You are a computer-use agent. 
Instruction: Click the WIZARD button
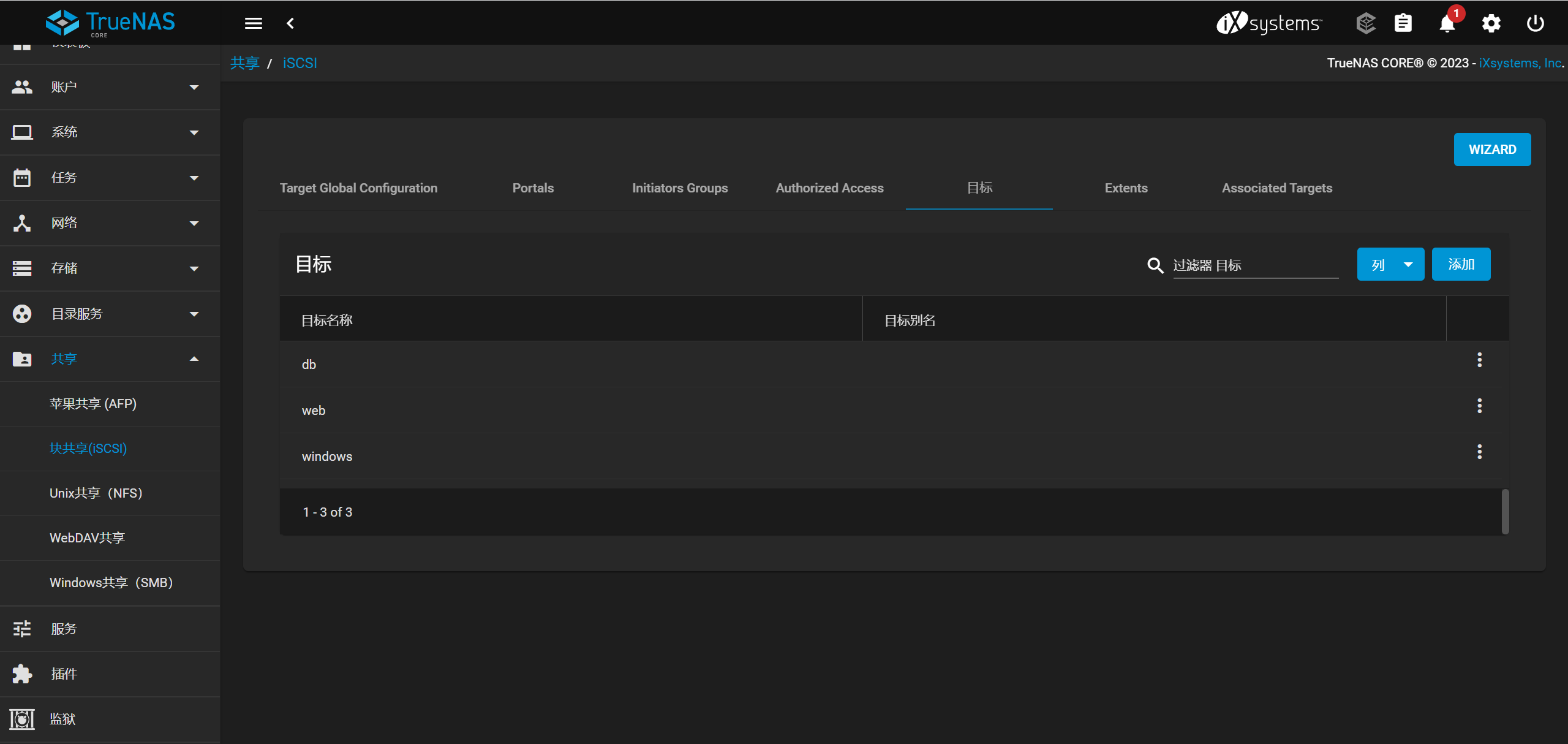click(x=1492, y=150)
